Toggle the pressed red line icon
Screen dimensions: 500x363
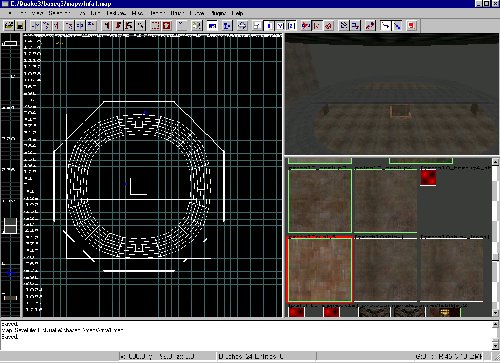317,26
